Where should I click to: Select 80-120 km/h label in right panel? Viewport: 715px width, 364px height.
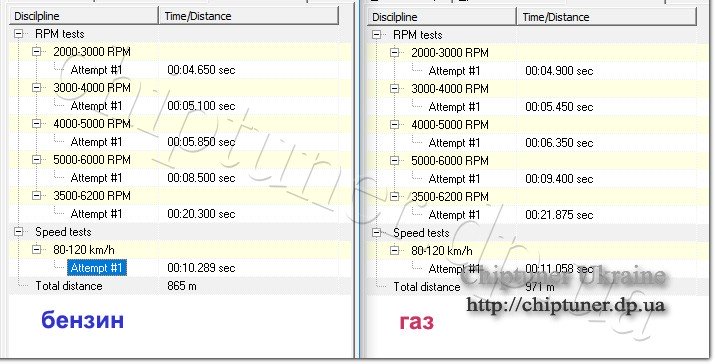442,250
